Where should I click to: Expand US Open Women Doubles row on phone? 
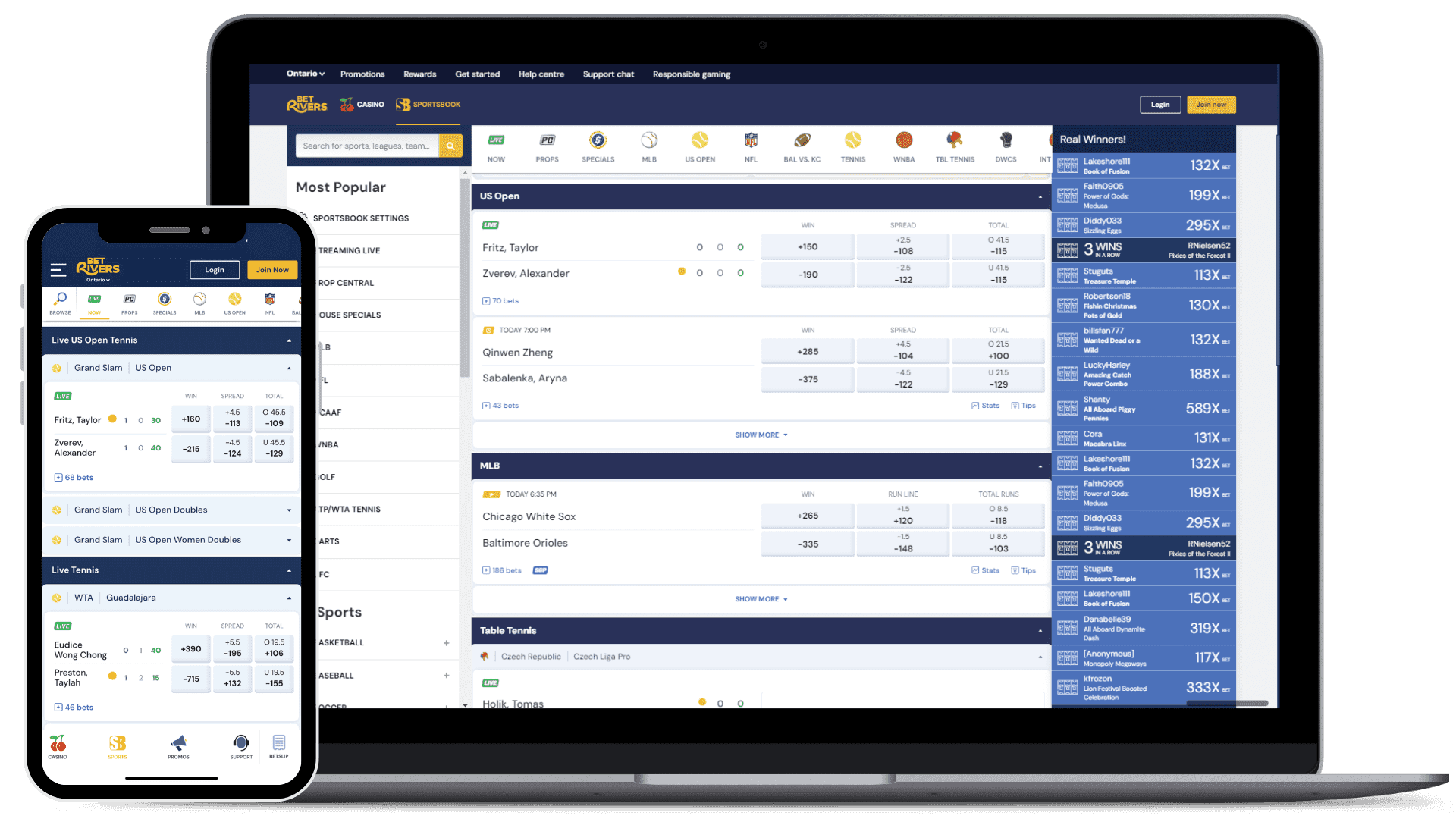(x=171, y=541)
